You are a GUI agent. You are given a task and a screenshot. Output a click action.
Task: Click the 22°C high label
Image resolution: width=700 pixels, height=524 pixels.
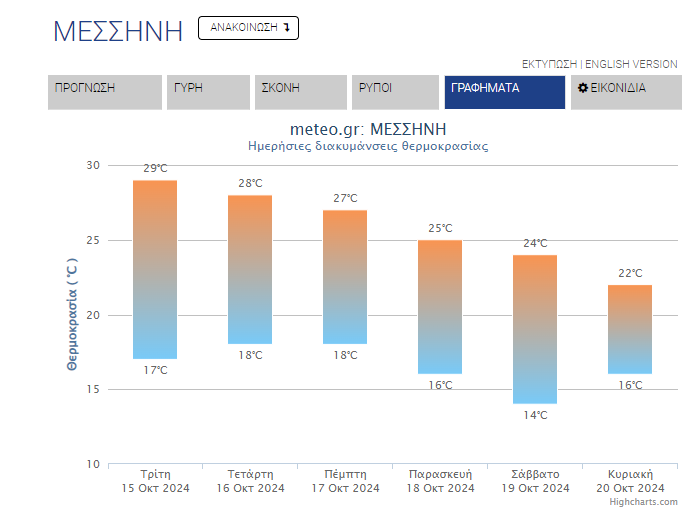[630, 273]
